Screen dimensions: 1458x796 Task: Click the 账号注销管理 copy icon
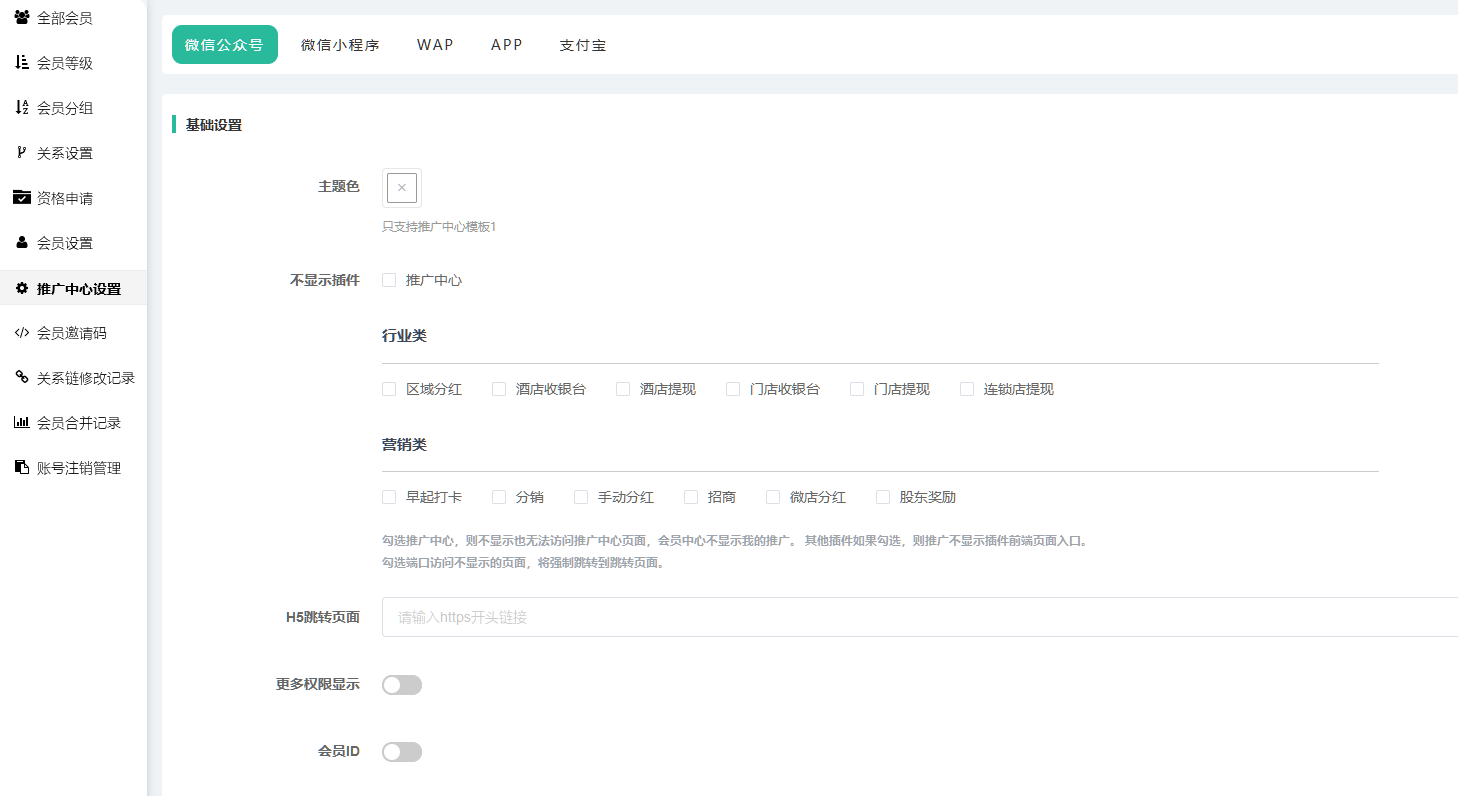(21, 468)
